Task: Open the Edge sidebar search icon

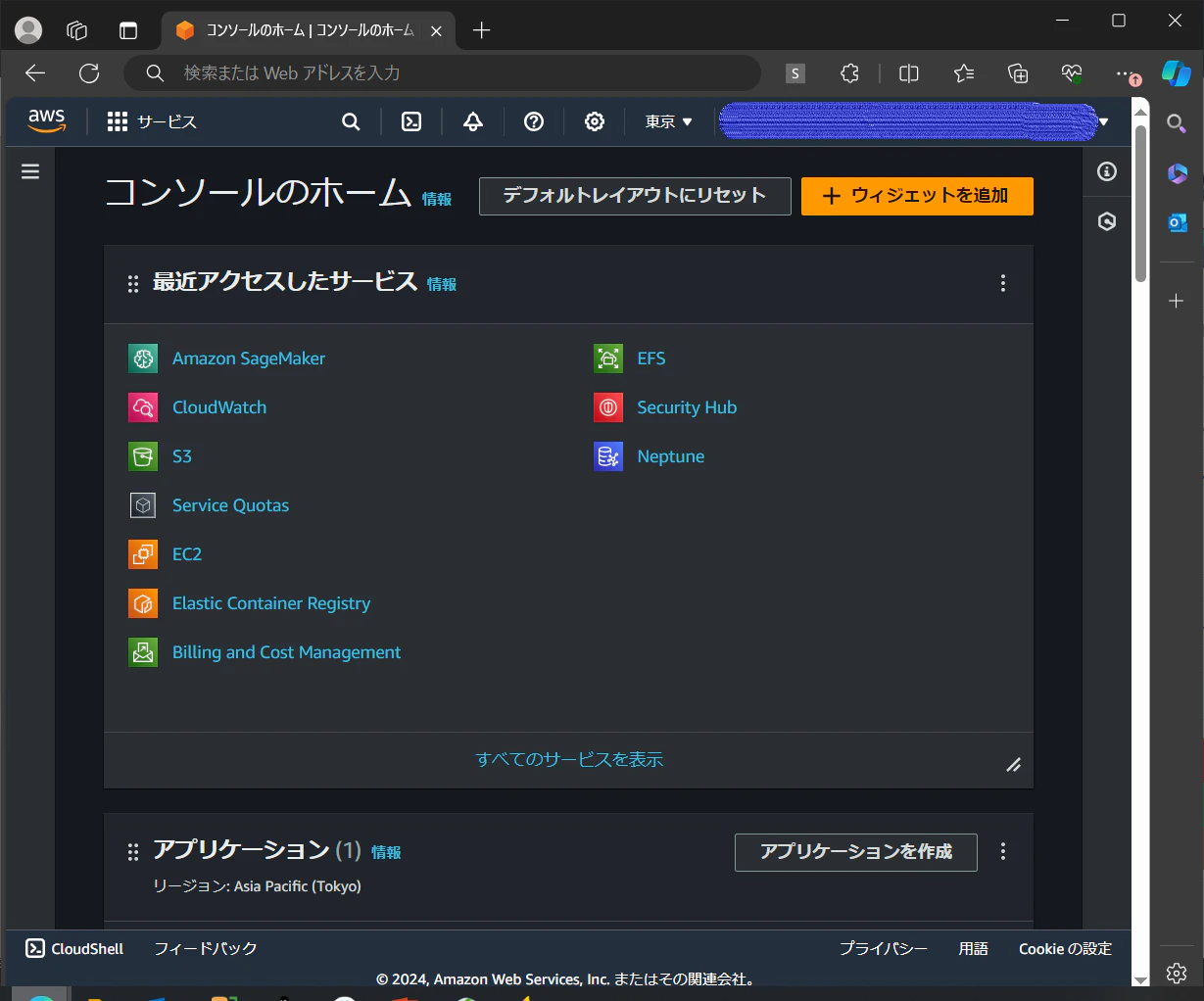Action: click(1177, 123)
